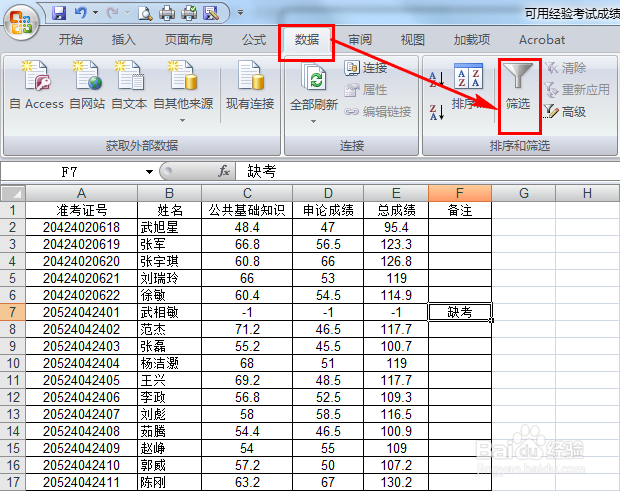Click header cell 备注

(x=460, y=210)
